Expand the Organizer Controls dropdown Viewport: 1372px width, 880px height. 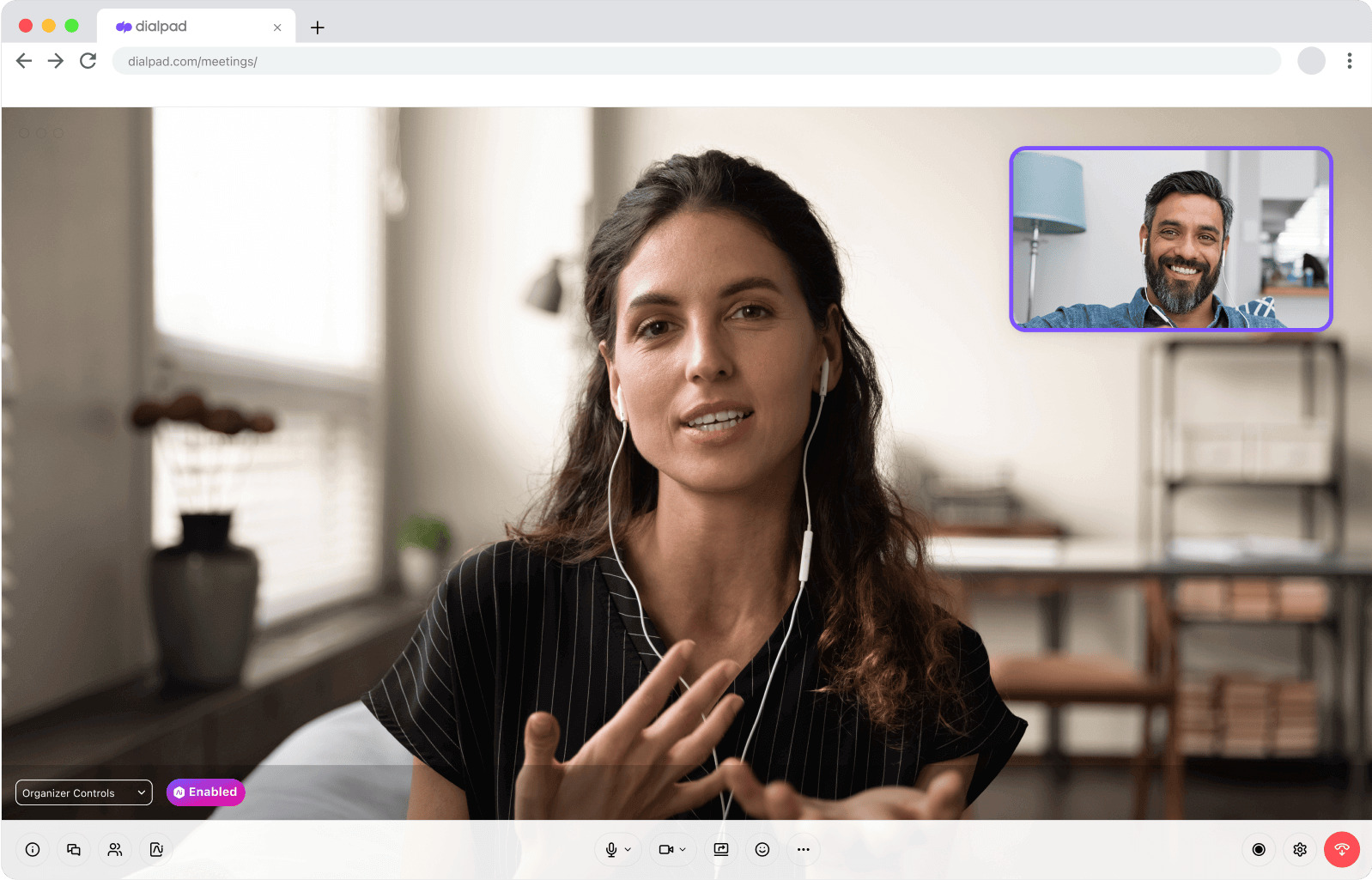[x=84, y=792]
